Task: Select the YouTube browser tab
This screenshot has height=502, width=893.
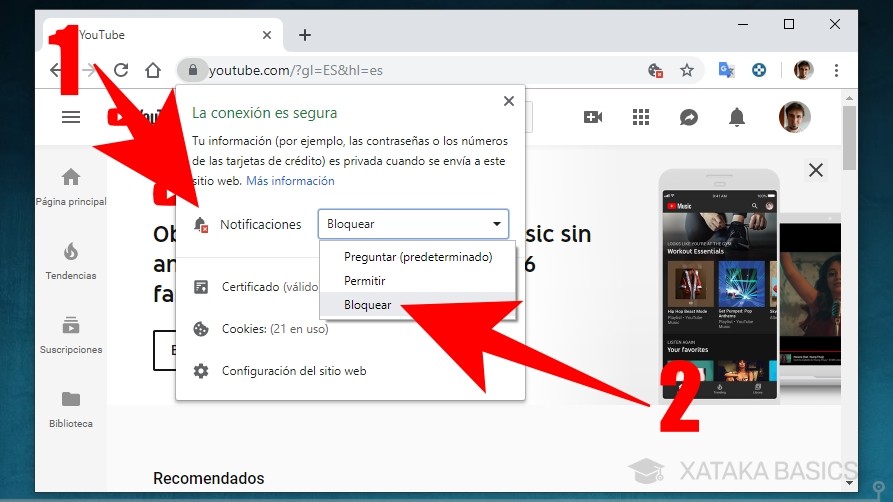Action: [164, 34]
